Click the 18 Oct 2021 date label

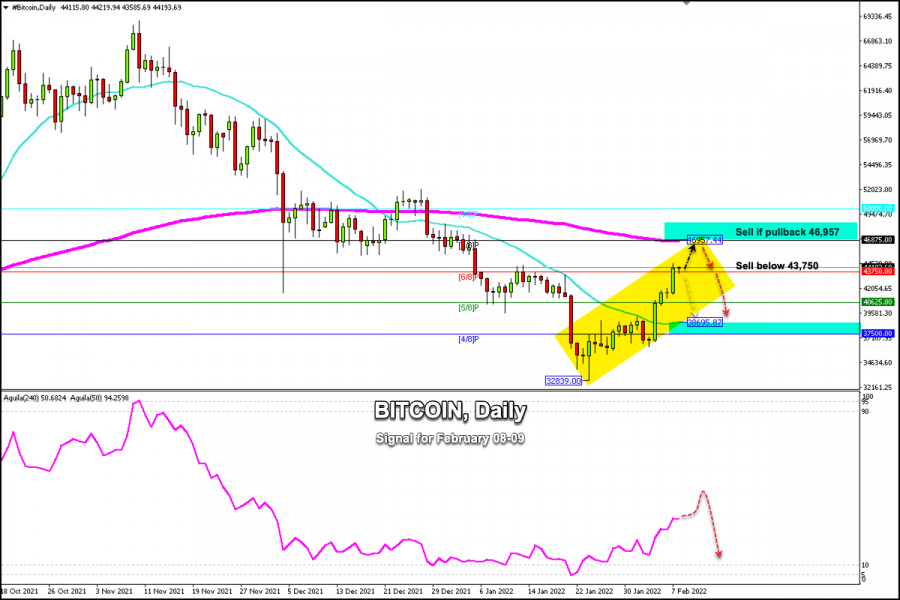(x=20, y=591)
